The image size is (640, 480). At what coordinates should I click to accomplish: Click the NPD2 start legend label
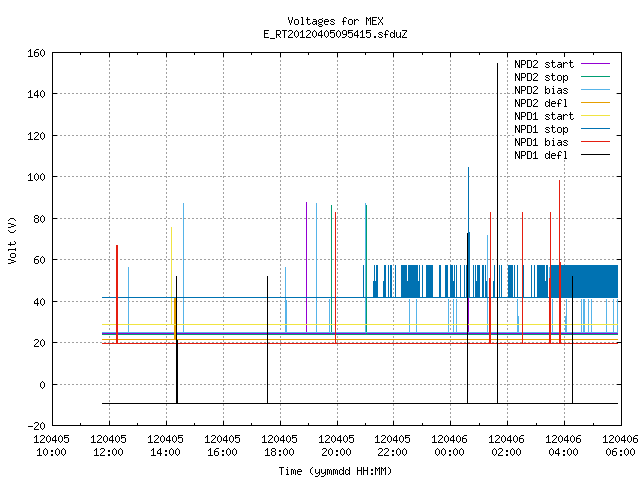click(544, 64)
